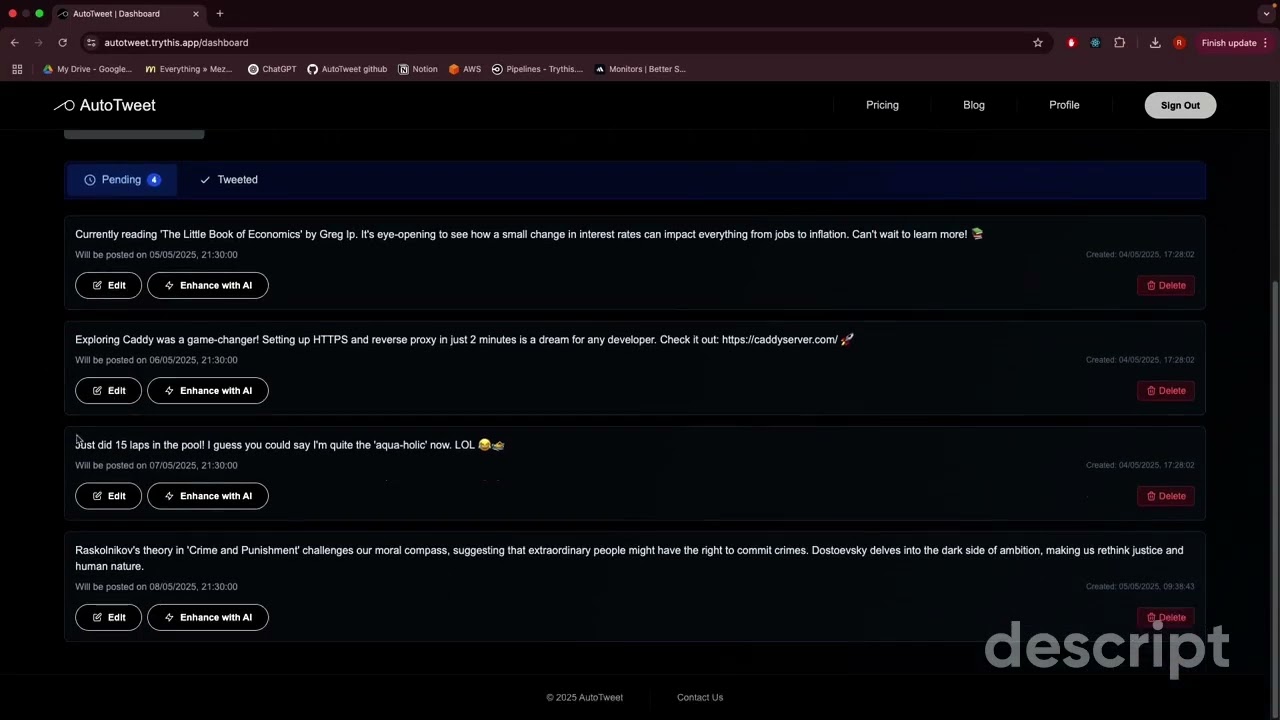Open the Monitors | Better S bookmark
The image size is (1280, 720).
(x=640, y=69)
